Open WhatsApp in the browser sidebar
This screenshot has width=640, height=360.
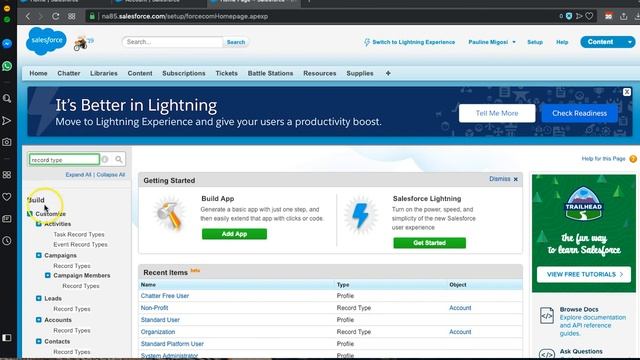pos(7,66)
